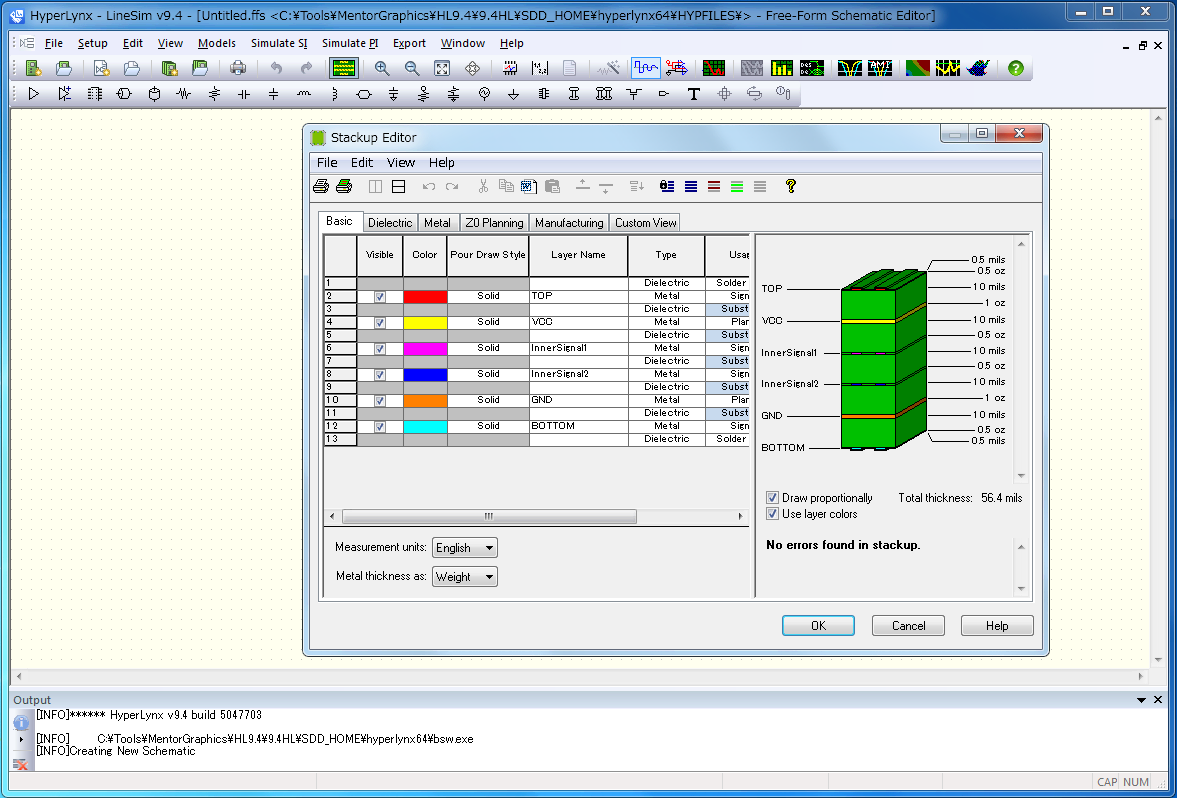
Task: Toggle visibility checkbox for TOP layer
Action: 380,297
